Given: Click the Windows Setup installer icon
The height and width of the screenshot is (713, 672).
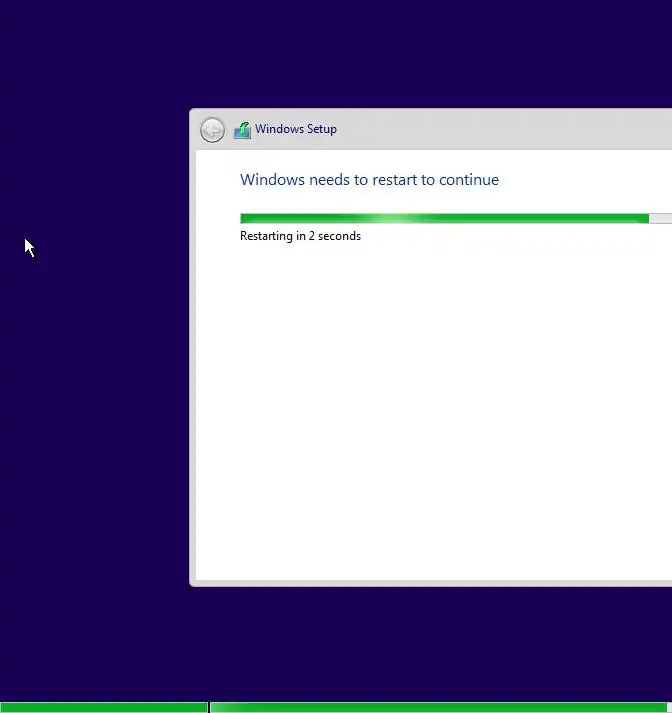Looking at the screenshot, I should (x=242, y=130).
